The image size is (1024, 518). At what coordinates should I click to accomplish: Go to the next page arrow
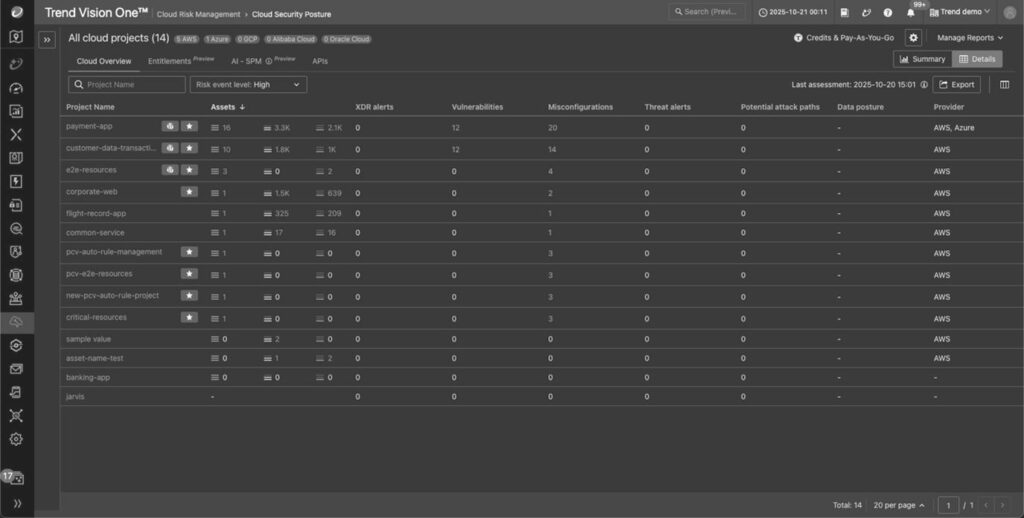click(x=1002, y=505)
